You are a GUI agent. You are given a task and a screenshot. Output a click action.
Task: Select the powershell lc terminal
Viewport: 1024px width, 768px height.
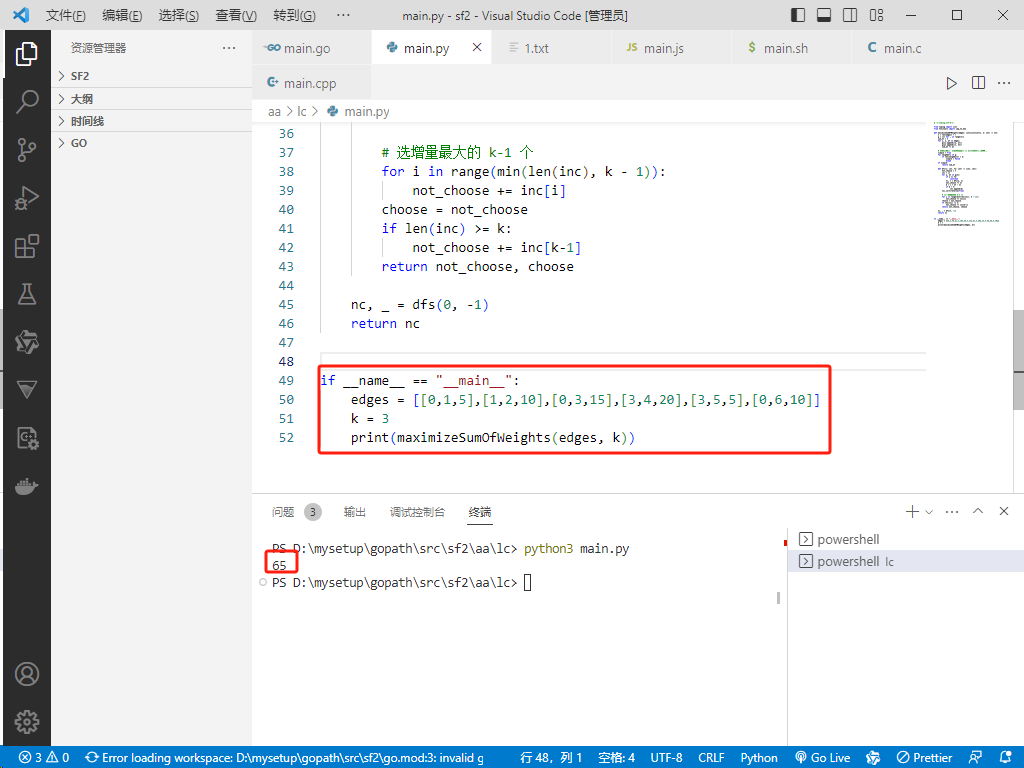click(905, 561)
